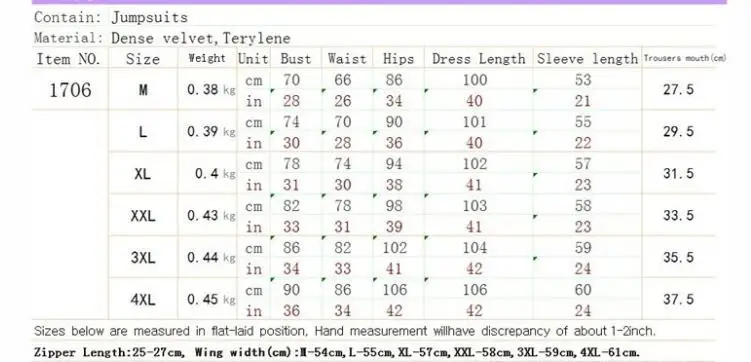Click the 'Bust' column header
The height and width of the screenshot is (362, 751).
[x=296, y=59]
